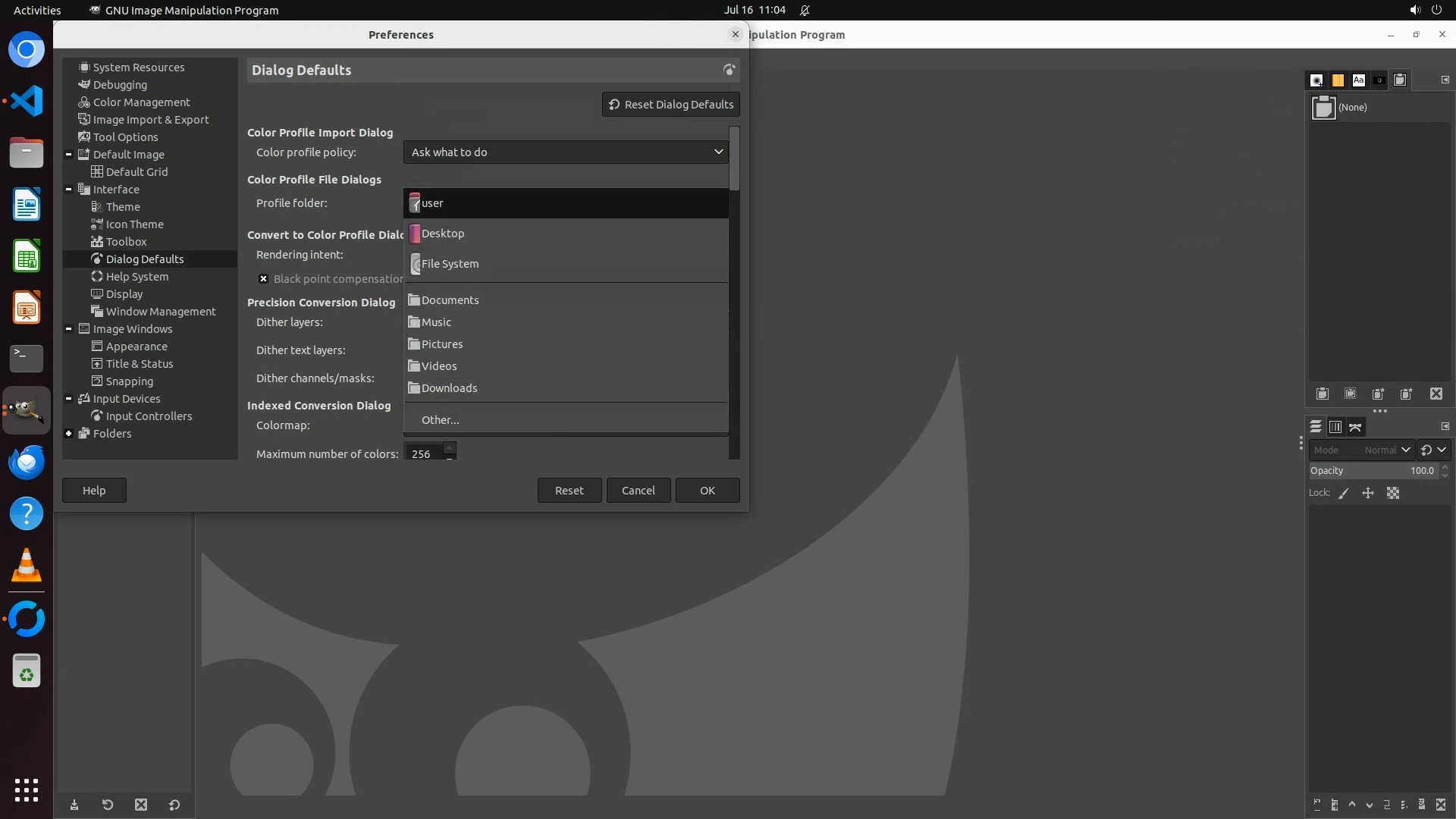This screenshot has height=819, width=1456.
Task: Open the Fonts dock tab
Action: click(1358, 80)
